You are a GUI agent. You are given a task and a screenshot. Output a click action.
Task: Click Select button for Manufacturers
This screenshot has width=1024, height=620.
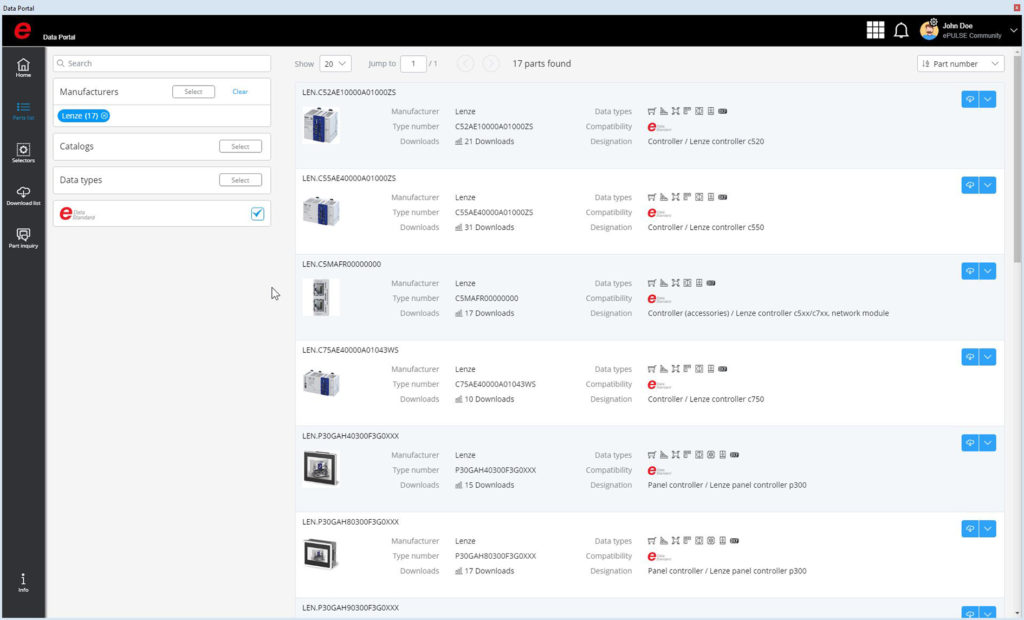(x=193, y=92)
